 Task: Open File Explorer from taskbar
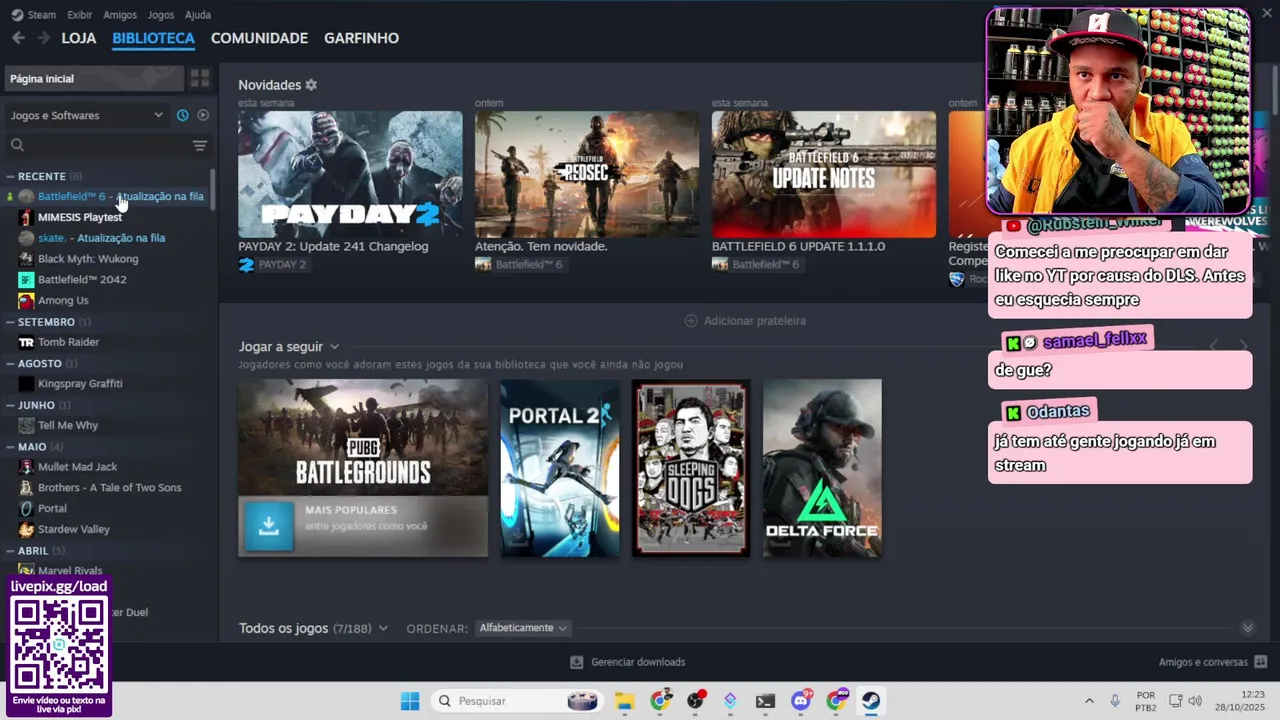pyautogui.click(x=625, y=701)
